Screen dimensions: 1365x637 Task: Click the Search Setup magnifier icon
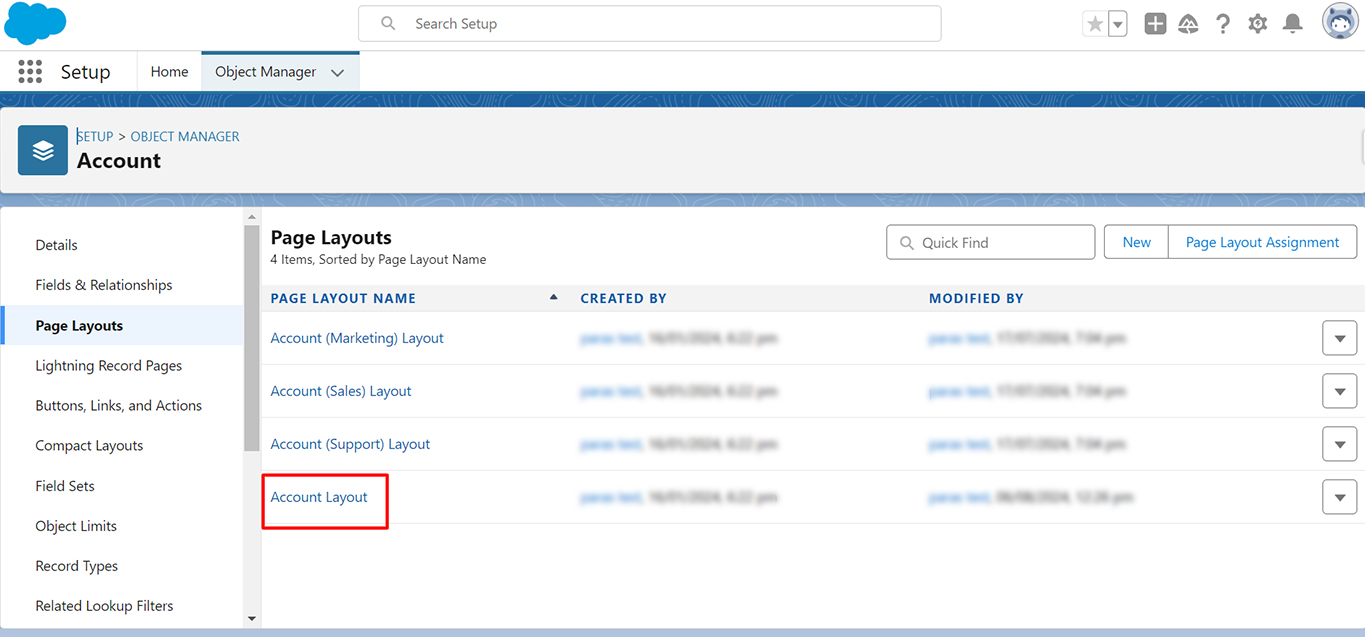coord(388,24)
